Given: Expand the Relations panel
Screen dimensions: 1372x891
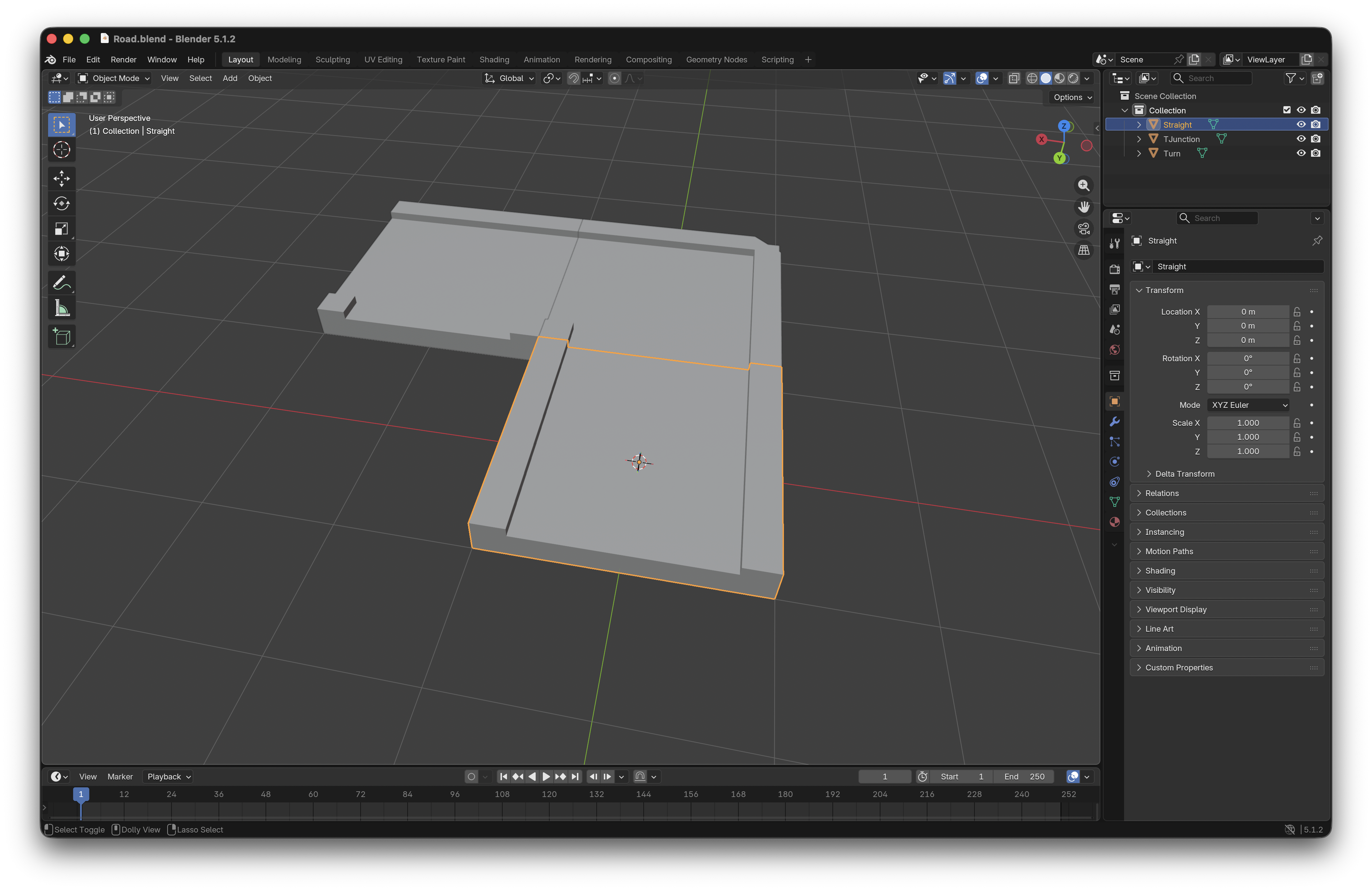Looking at the screenshot, I should coord(1227,493).
